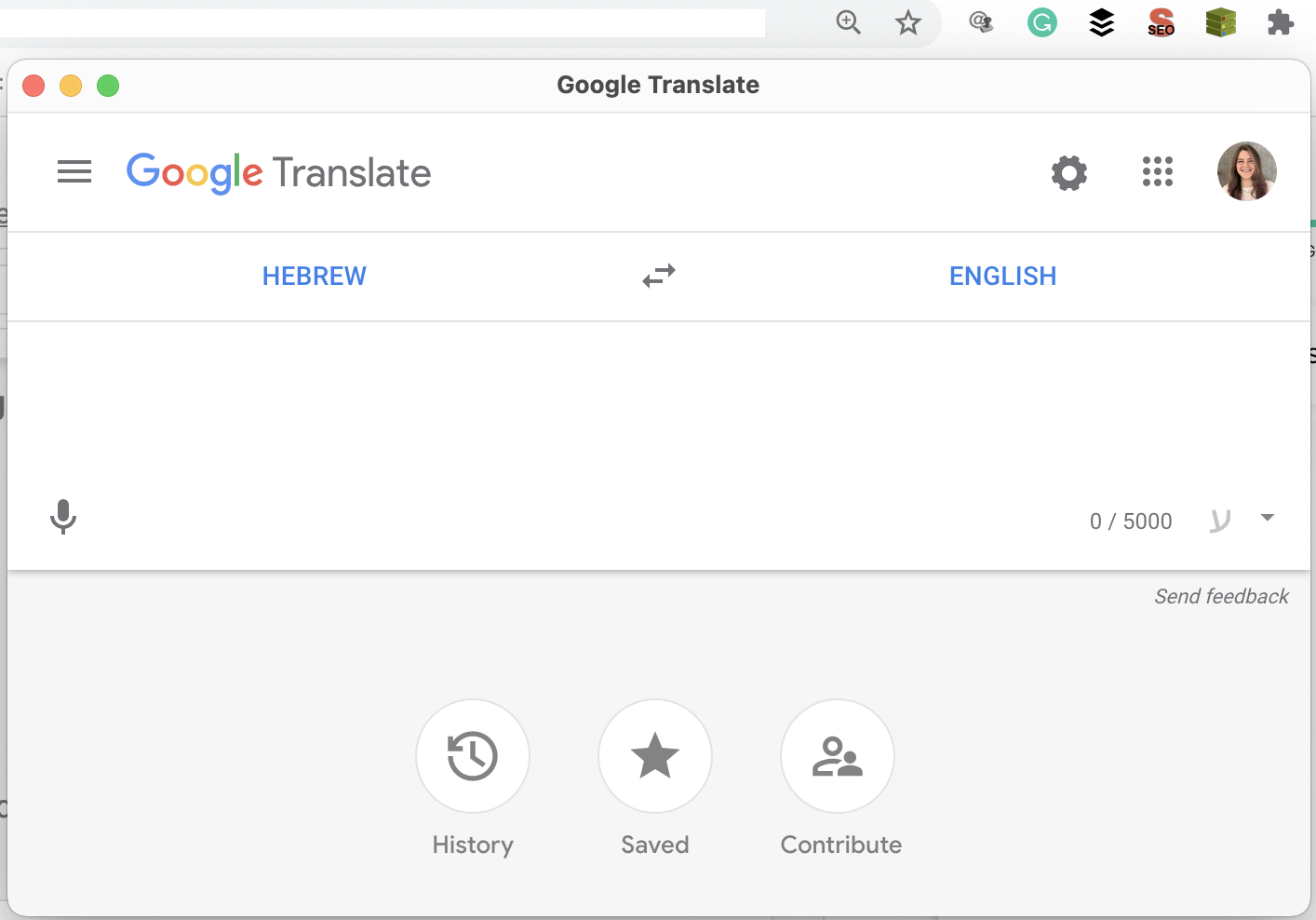Open the Extensions puzzle piece menu
1316x920 pixels.
pos(1281,22)
